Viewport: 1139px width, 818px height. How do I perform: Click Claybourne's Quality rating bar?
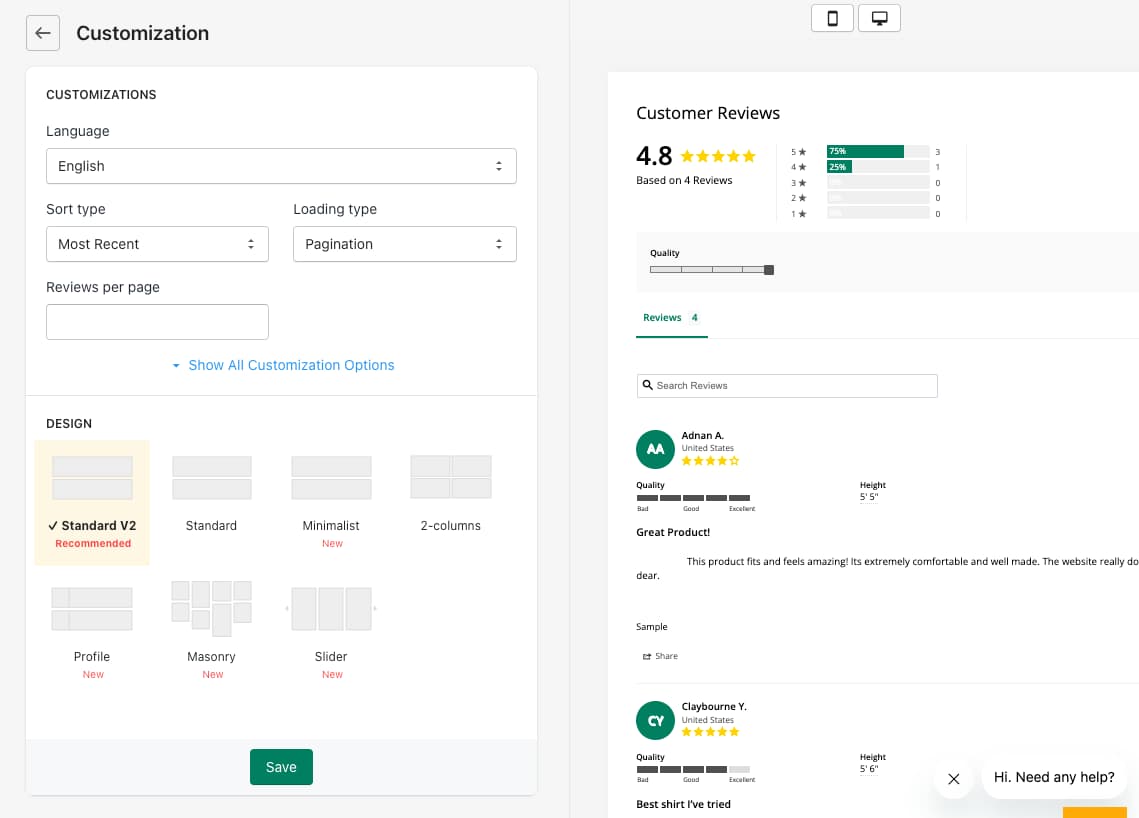tap(694, 769)
